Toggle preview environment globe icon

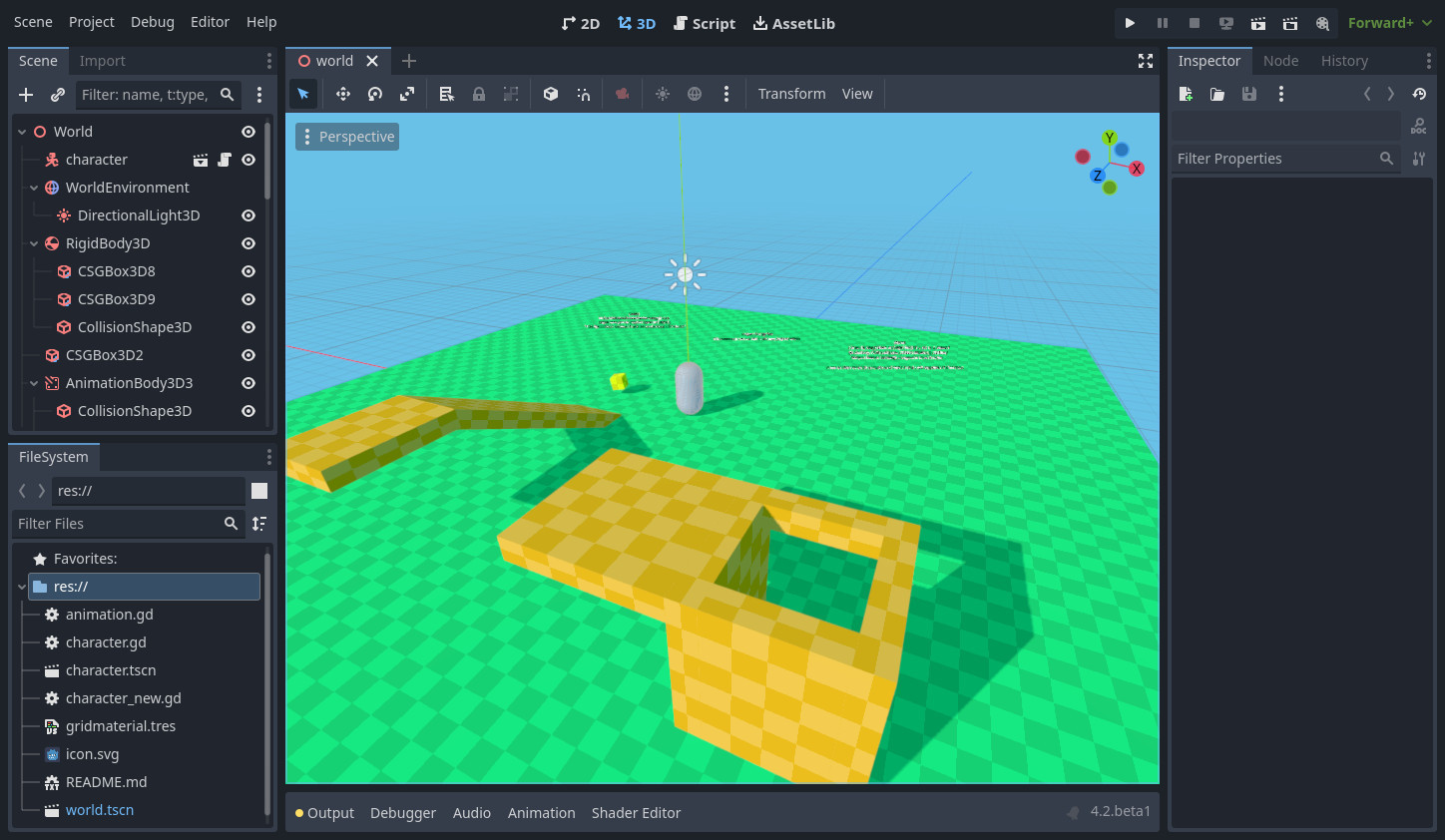(695, 94)
